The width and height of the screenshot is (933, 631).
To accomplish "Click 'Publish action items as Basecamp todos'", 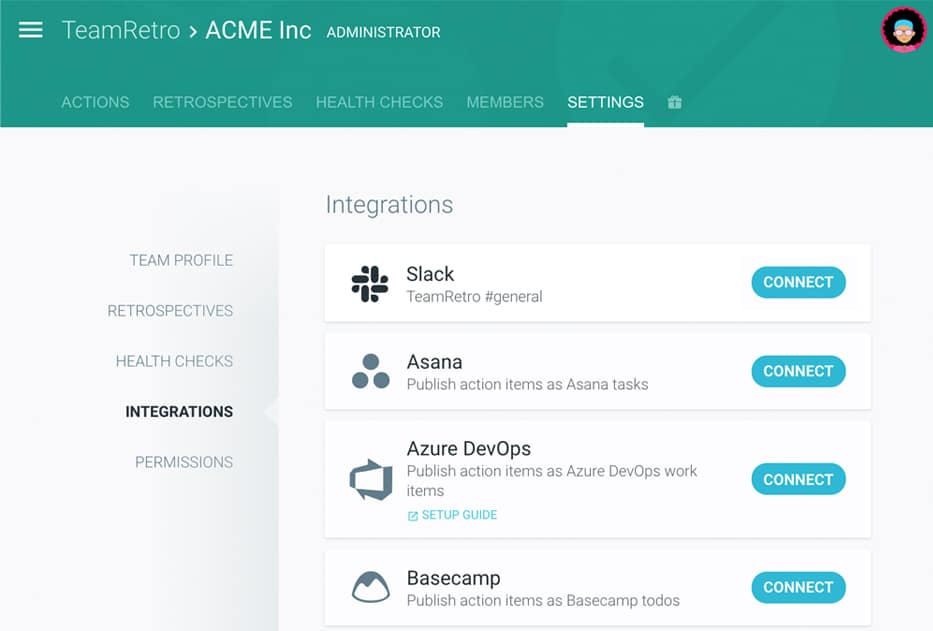I will pyautogui.click(x=543, y=601).
